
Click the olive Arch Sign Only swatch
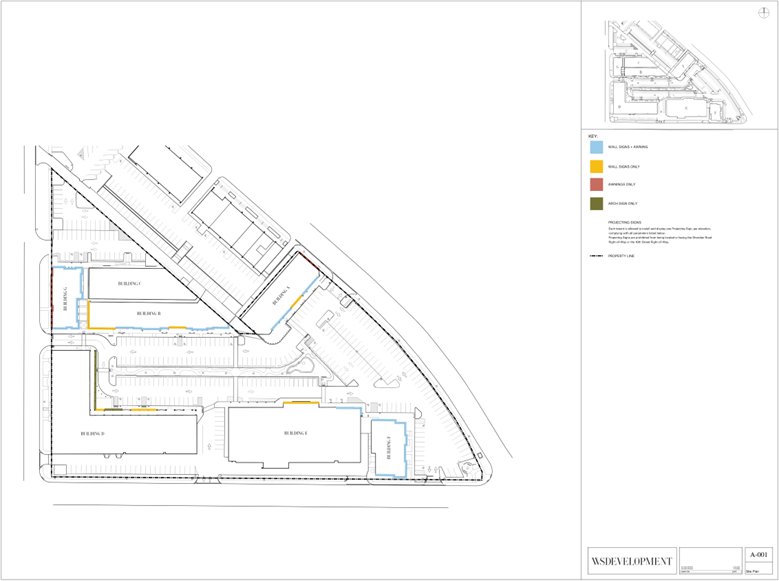click(x=597, y=203)
